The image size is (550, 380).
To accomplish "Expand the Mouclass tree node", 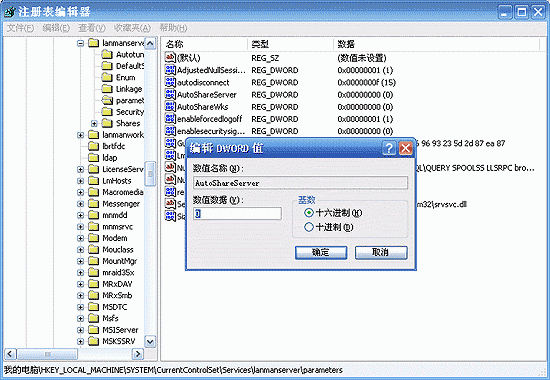I will (x=81, y=250).
